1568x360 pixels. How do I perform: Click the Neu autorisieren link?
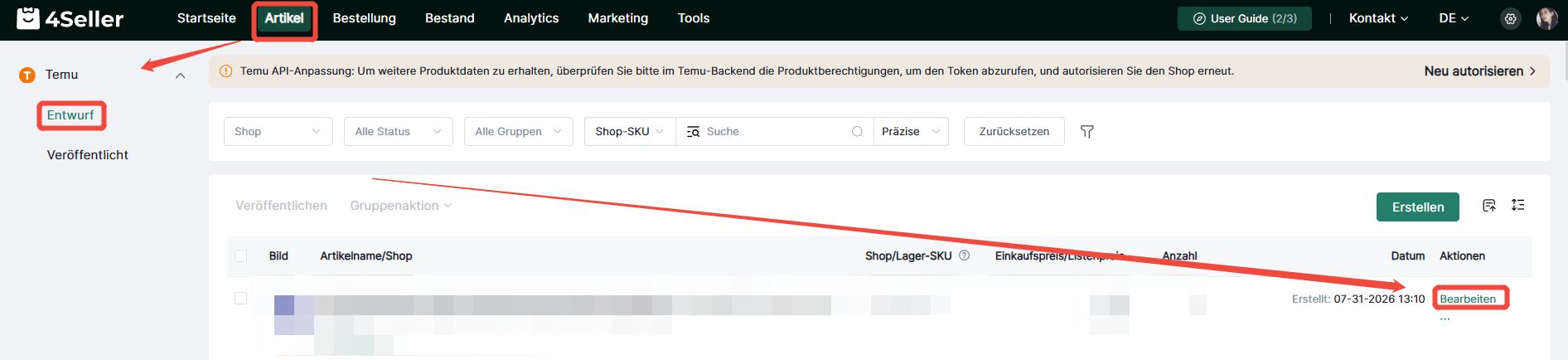(x=1480, y=71)
